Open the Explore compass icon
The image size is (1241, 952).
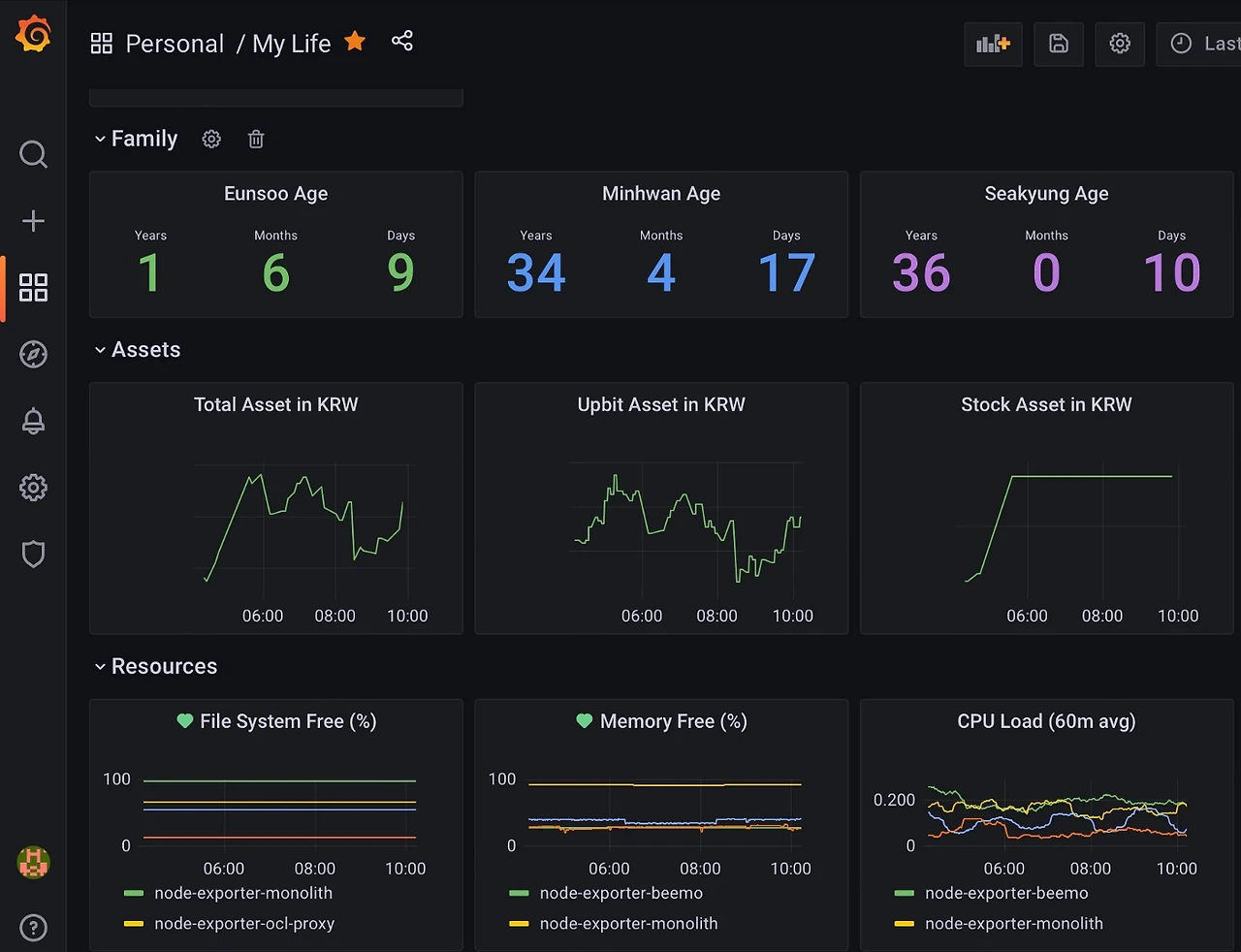(x=33, y=355)
